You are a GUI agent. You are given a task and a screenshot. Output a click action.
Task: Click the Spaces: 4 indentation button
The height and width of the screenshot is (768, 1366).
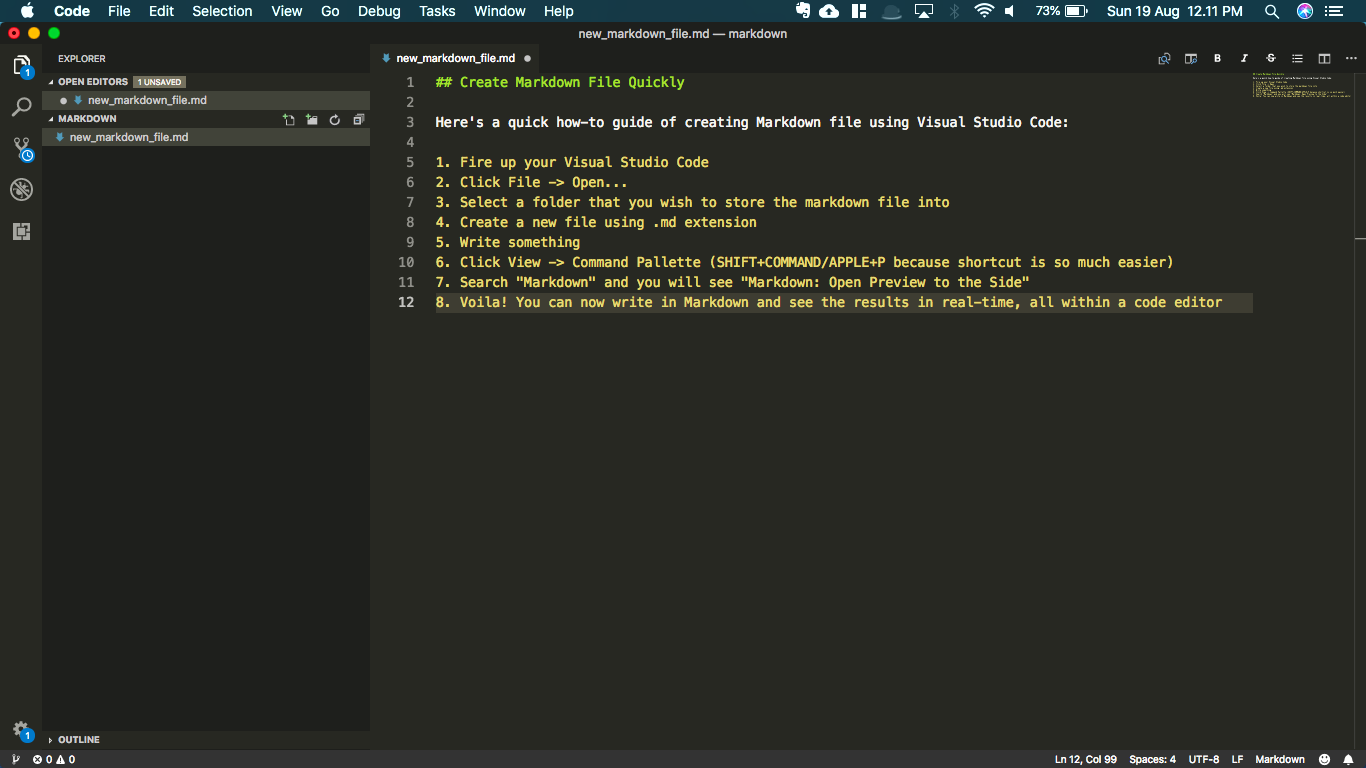click(1152, 759)
